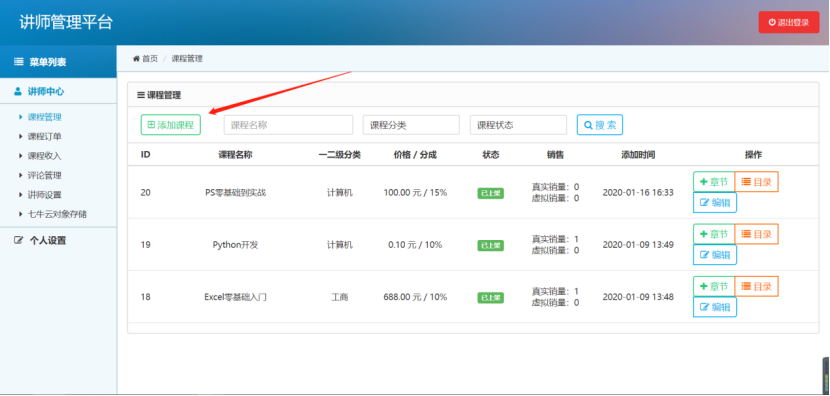830x396 pixels.
Task: Click the date 2020-01-09 13:48
Action: click(638, 297)
